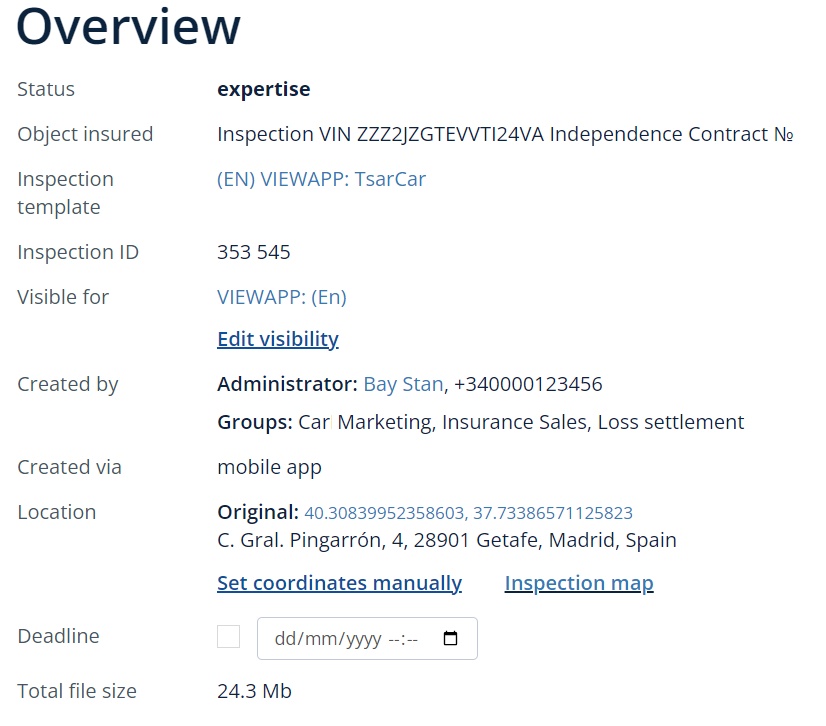
Task: Select the minutes segment of Deadline time
Action: click(x=412, y=639)
